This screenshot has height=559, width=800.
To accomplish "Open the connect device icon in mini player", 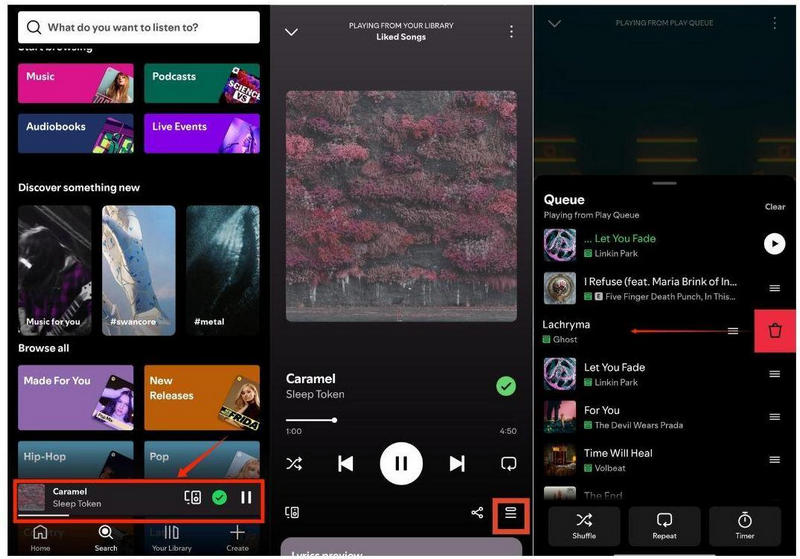I will [x=192, y=497].
